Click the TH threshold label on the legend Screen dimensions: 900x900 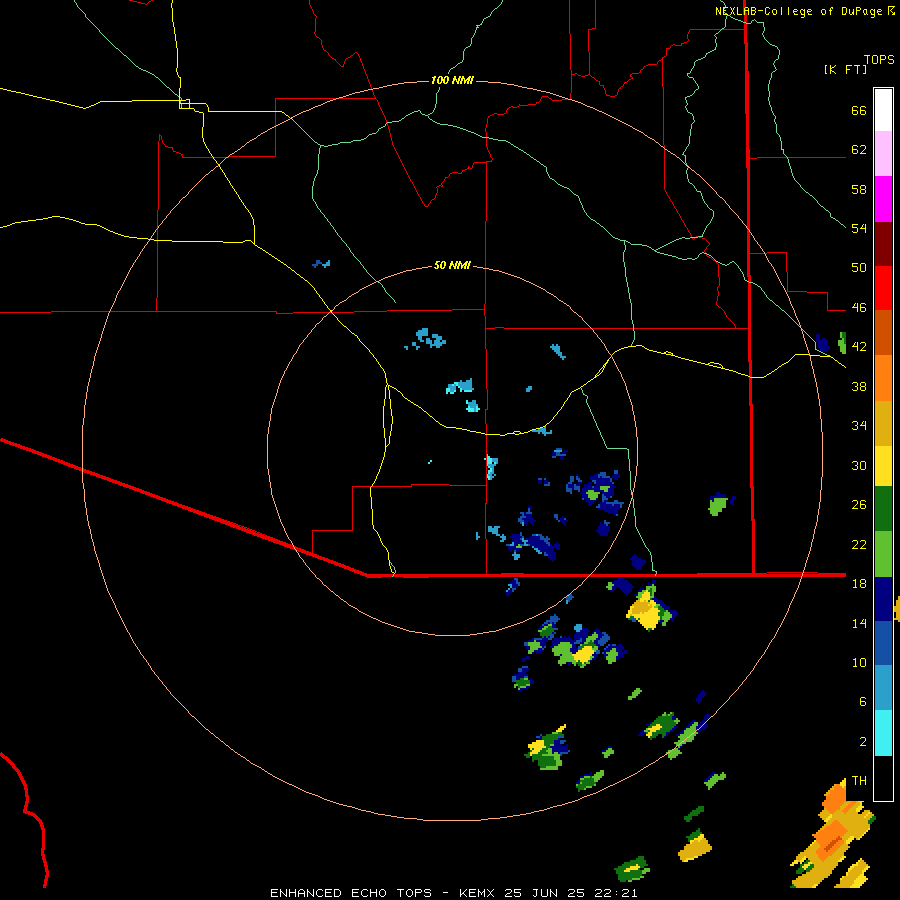click(x=859, y=781)
